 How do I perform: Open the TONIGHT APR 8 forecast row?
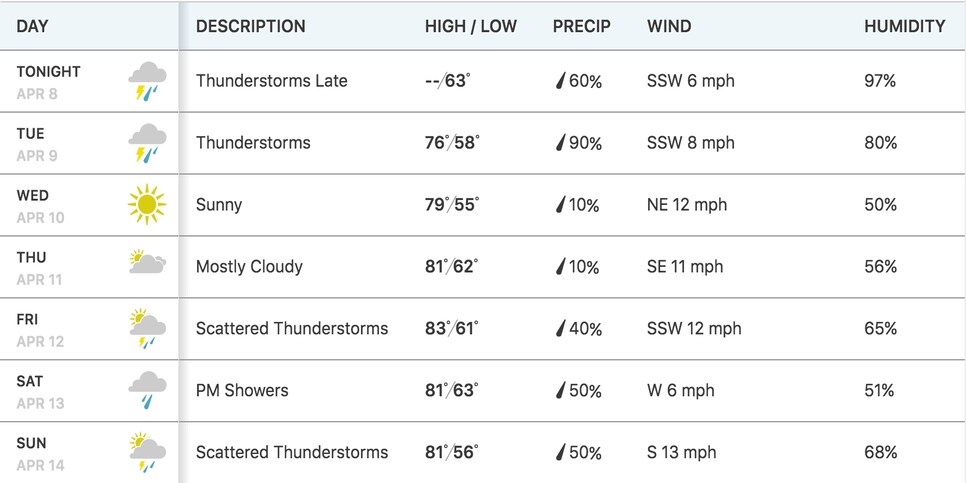click(483, 81)
